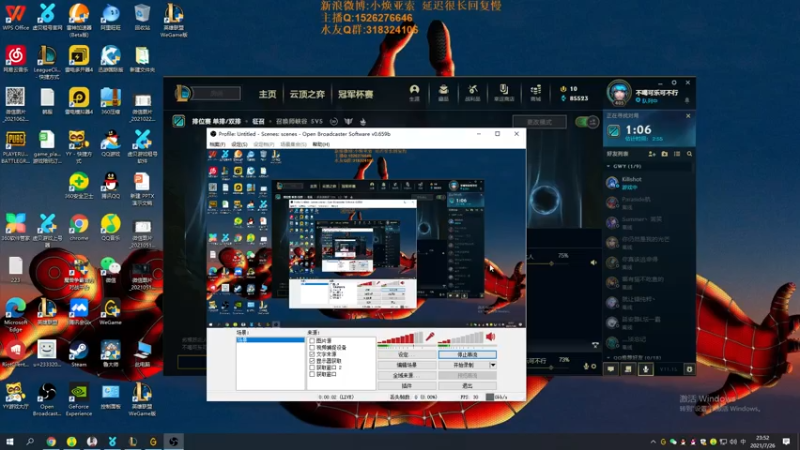Toggle the green lobby switch in League client

point(587,122)
